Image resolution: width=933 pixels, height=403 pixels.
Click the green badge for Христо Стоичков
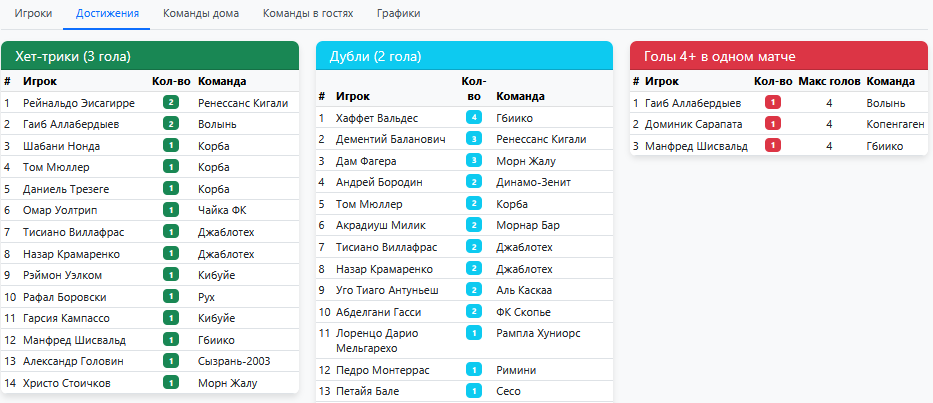[x=171, y=383]
